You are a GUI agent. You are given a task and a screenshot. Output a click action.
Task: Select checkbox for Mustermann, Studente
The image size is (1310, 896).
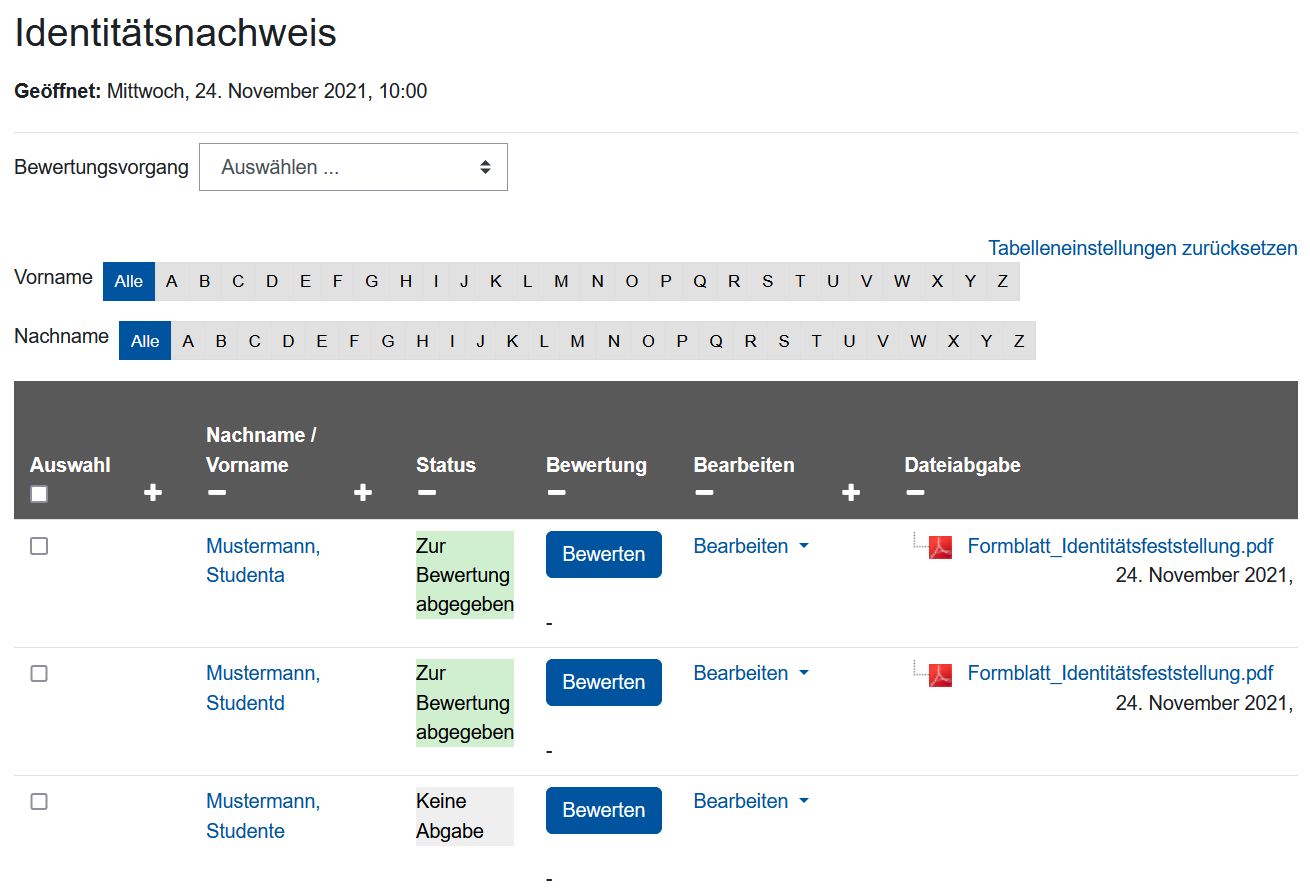(x=39, y=802)
